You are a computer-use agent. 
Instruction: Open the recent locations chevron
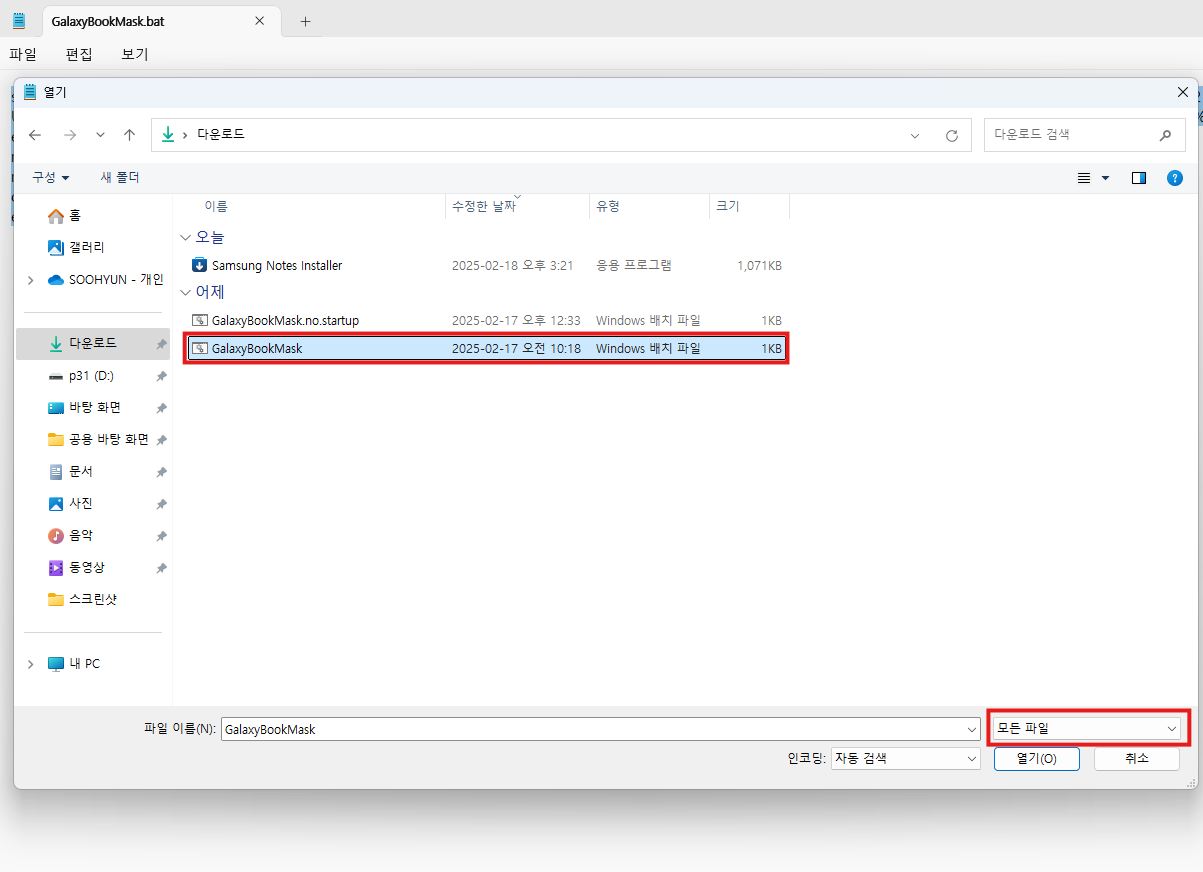click(x=100, y=135)
